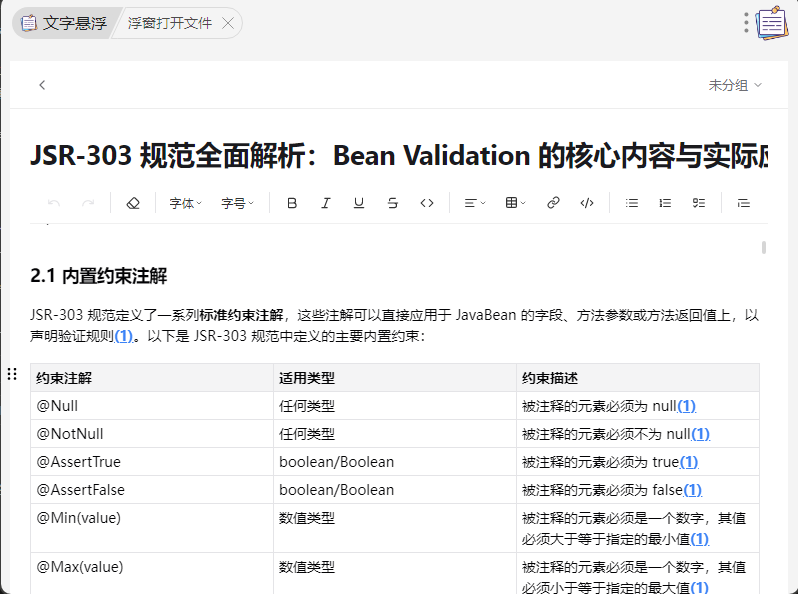Open citation (1) in @AssertFalse row
The width and height of the screenshot is (798, 594).
coord(693,490)
